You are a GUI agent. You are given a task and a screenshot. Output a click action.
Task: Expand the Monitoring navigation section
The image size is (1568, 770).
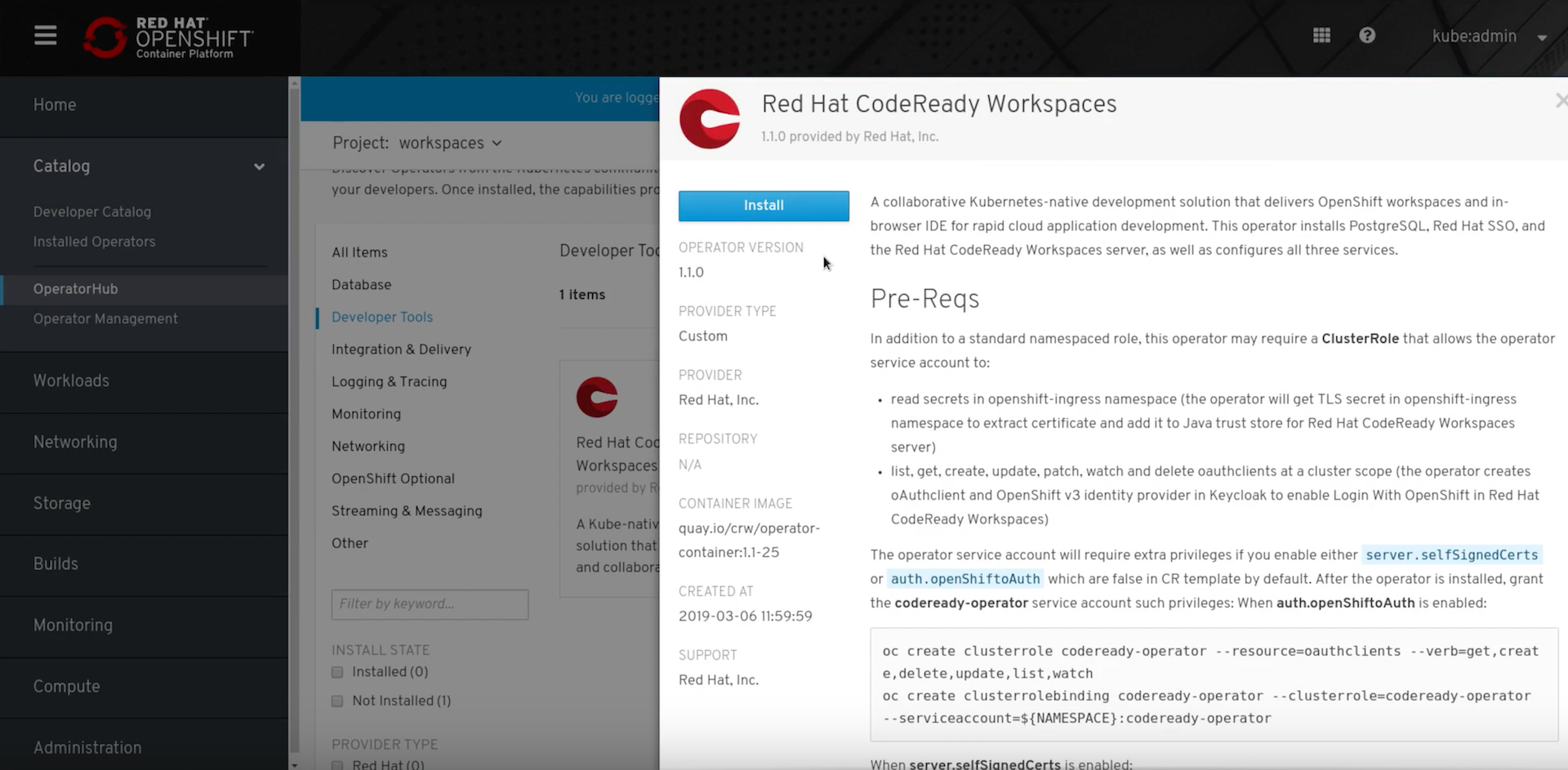tap(144, 625)
